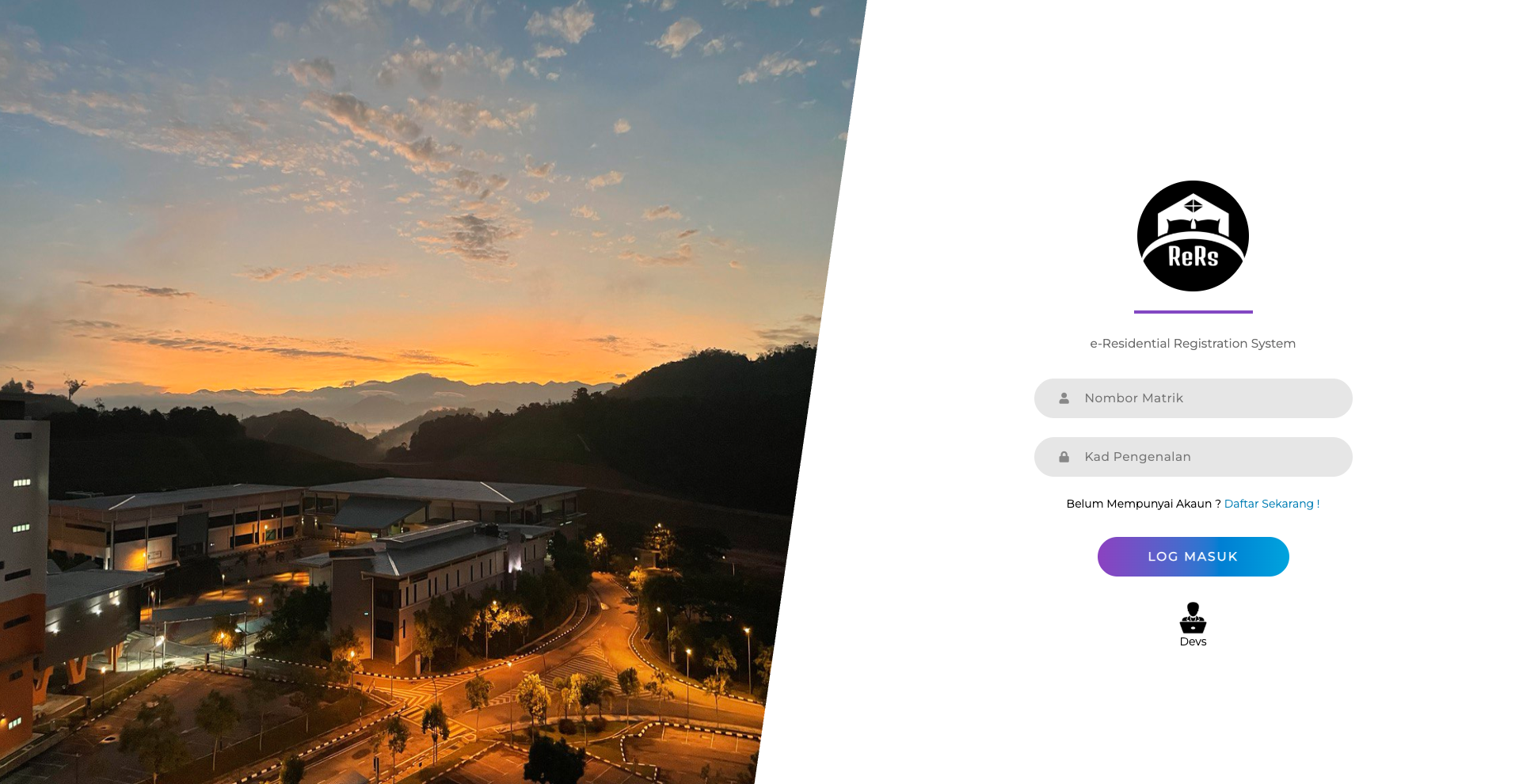1519x784 pixels.
Task: Click the purple divider line under the logo
Action: point(1193,312)
